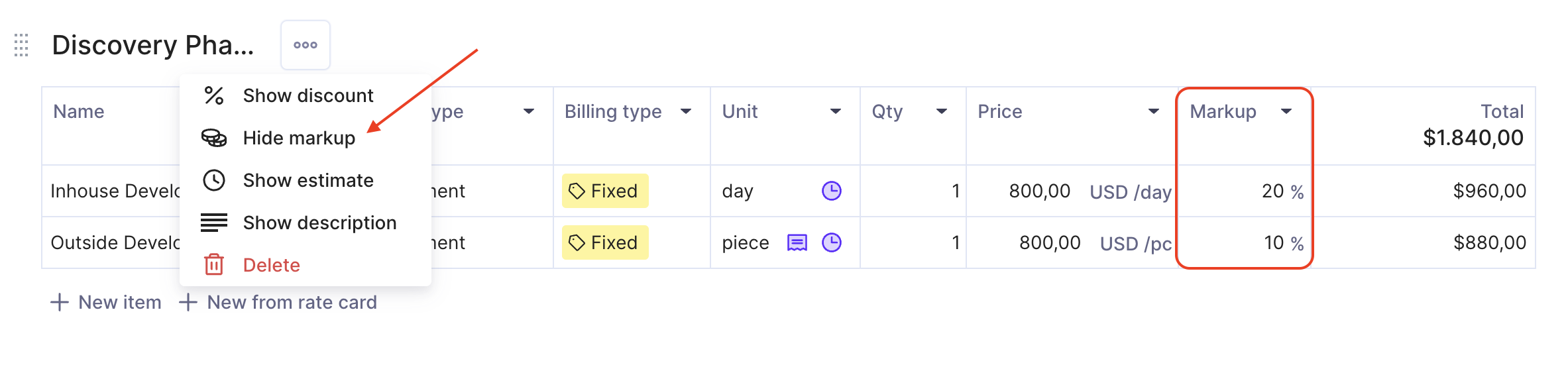Expand the Billing type column dropdown
The height and width of the screenshot is (371, 1568).
[x=686, y=111]
